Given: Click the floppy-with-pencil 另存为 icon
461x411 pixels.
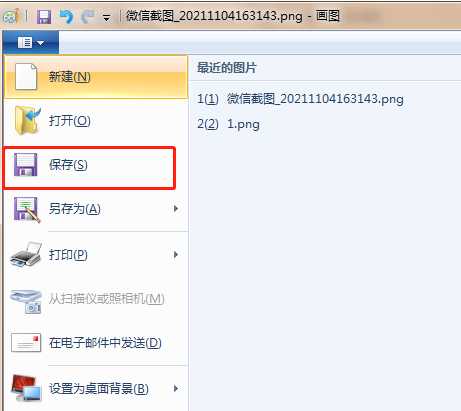Looking at the screenshot, I should 27,209.
